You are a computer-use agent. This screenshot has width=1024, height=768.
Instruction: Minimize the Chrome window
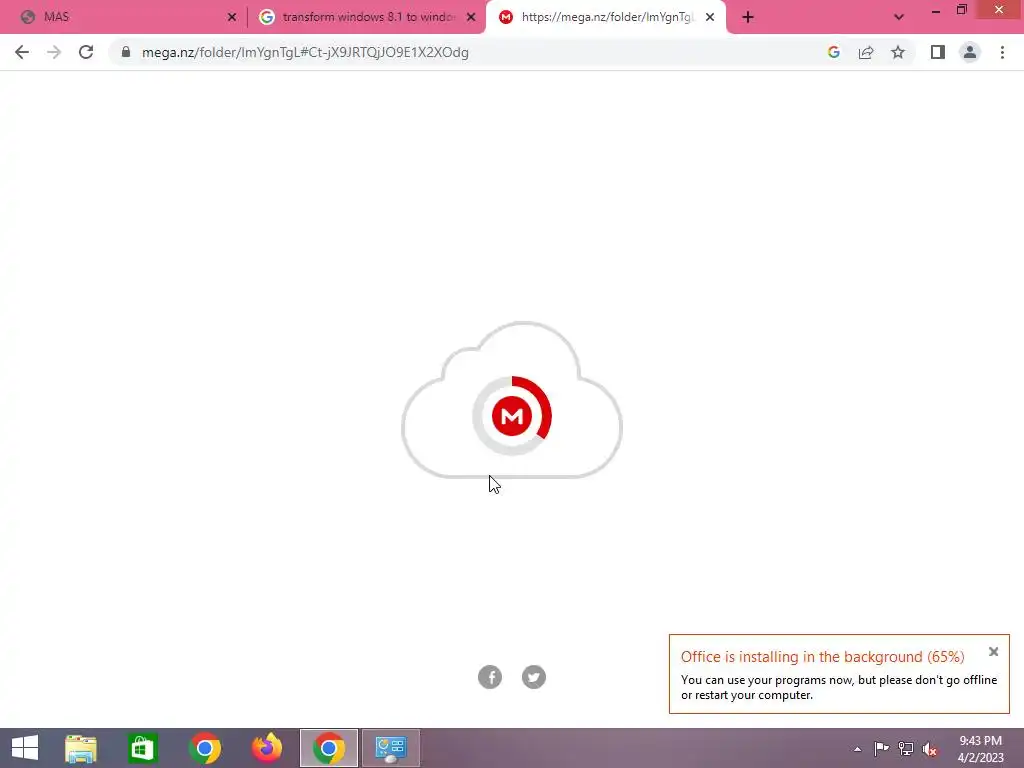point(936,10)
